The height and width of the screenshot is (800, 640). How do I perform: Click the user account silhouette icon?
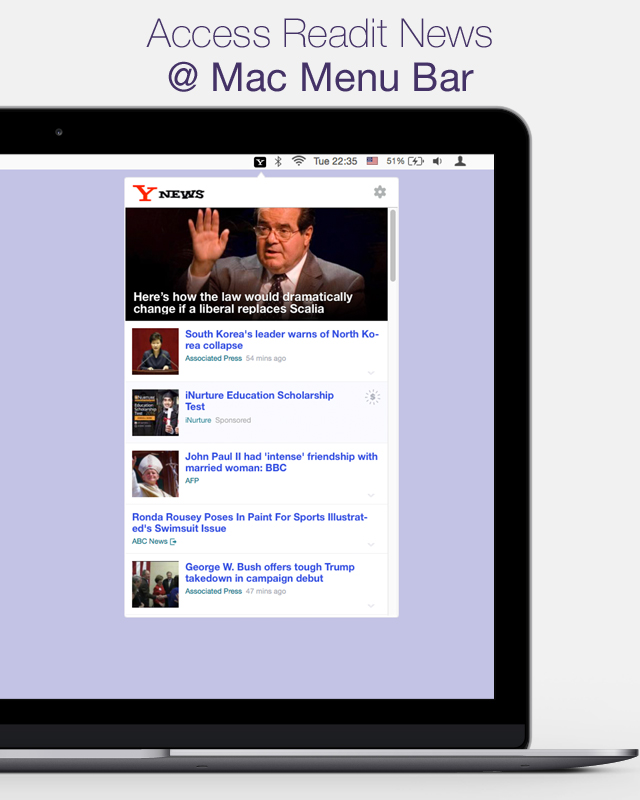point(460,161)
